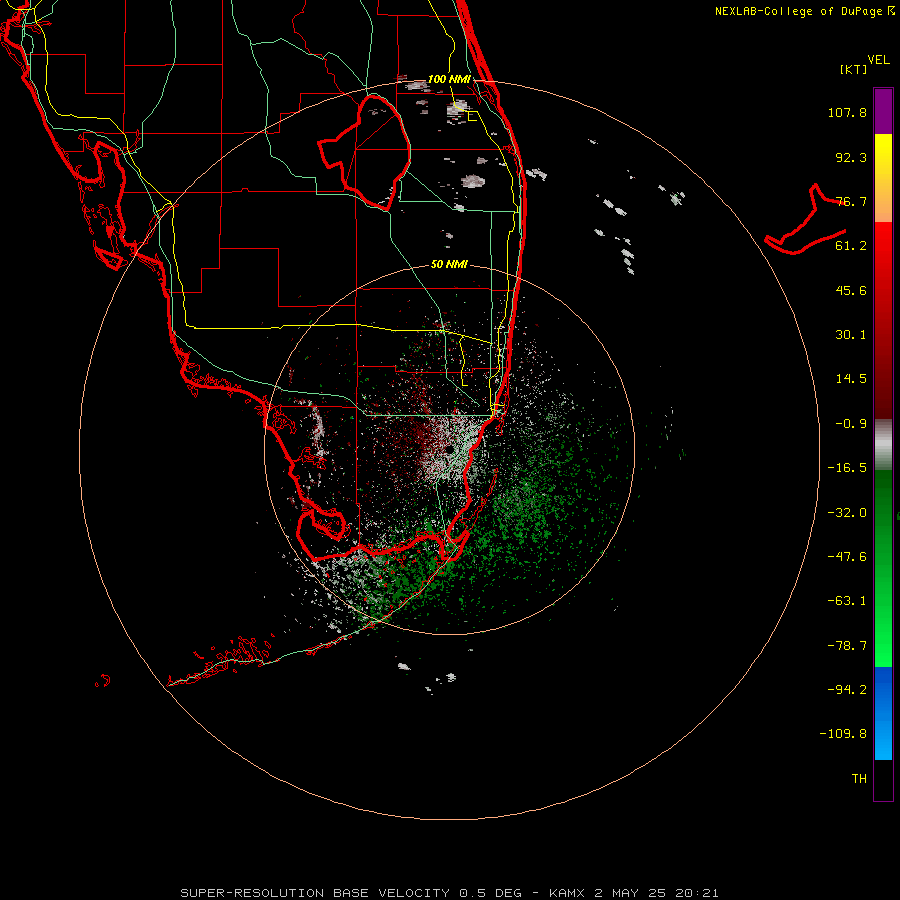Click the Bahamas island outline at right

tap(805, 219)
